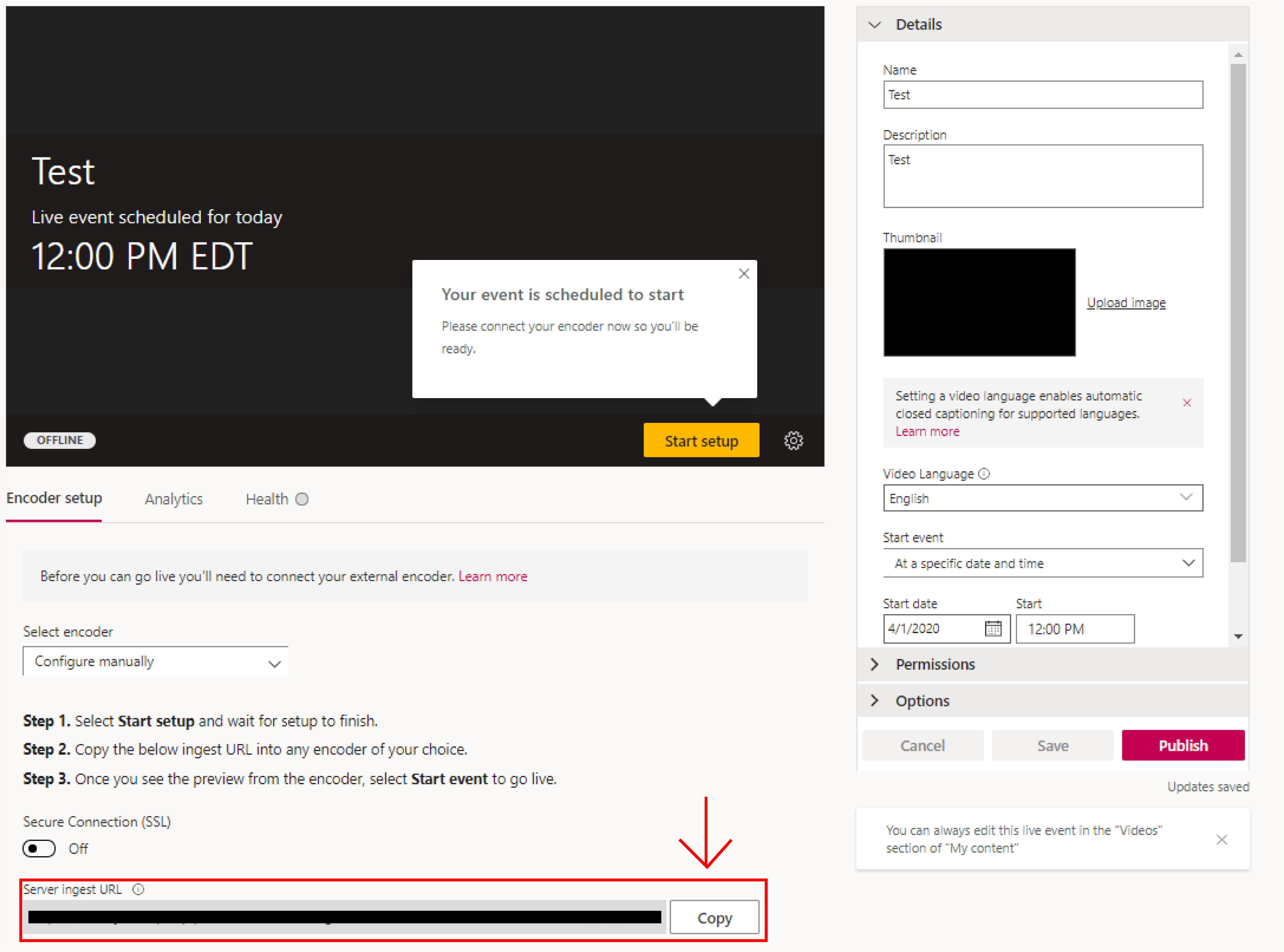1284x952 pixels.
Task: Follow Learn more link about external encoder
Action: pyautogui.click(x=493, y=576)
